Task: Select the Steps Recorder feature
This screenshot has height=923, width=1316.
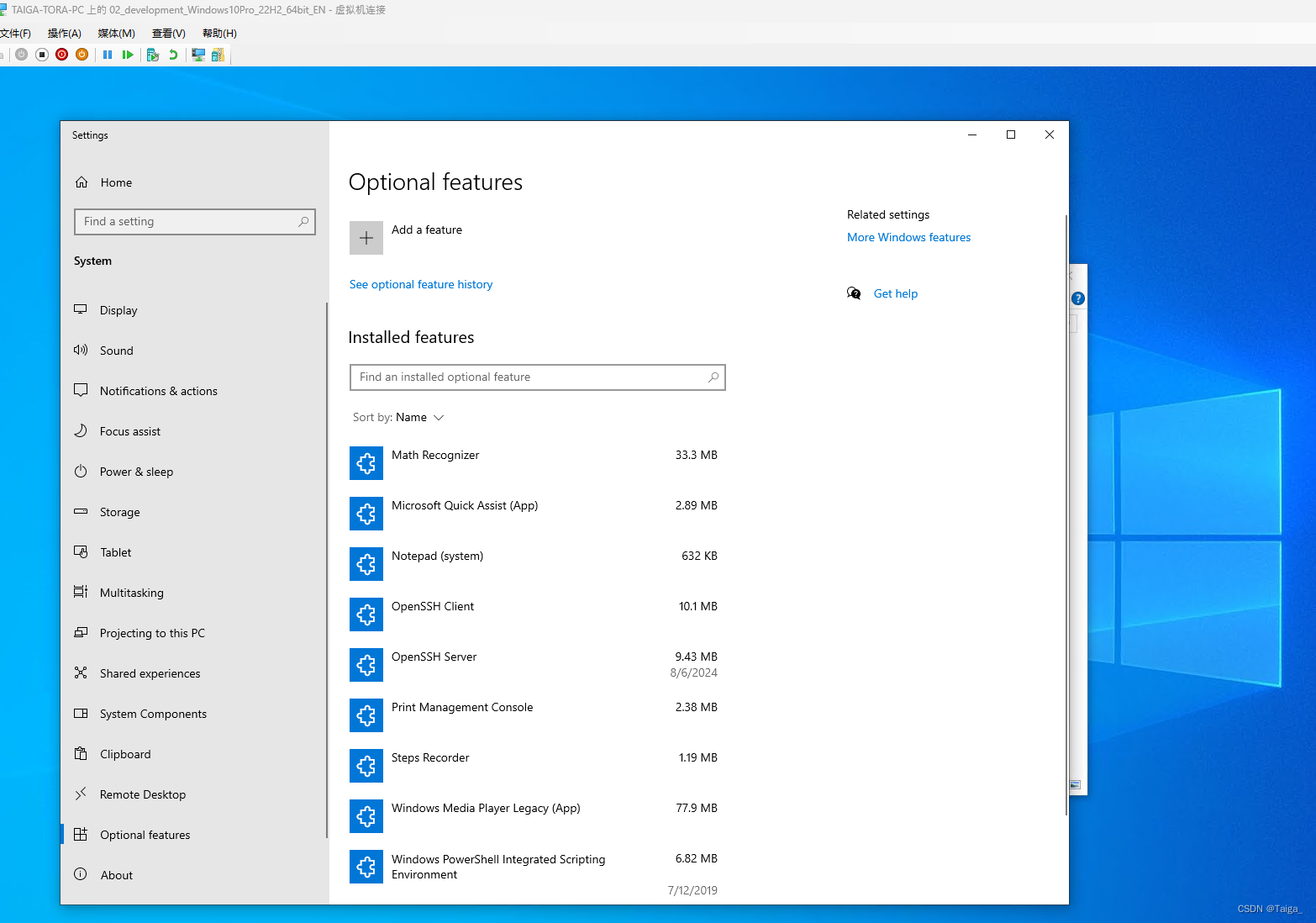Action: (537, 766)
